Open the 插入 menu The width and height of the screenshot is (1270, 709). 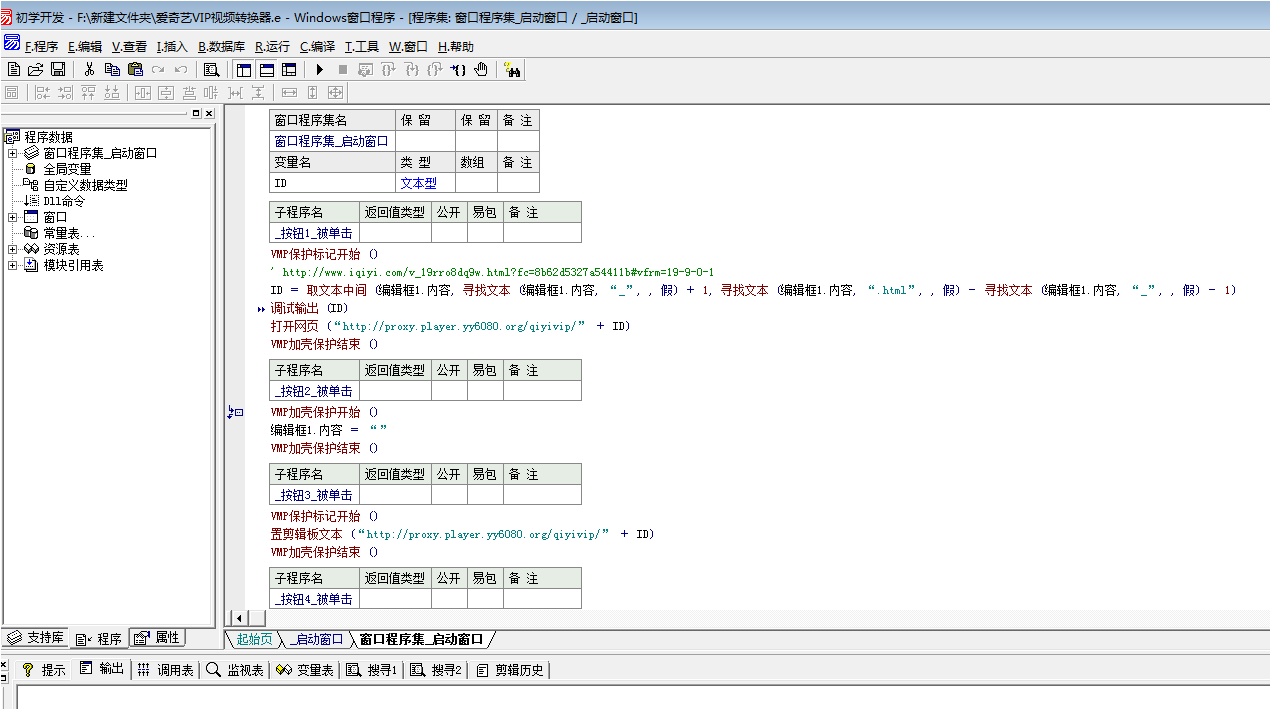coord(172,46)
